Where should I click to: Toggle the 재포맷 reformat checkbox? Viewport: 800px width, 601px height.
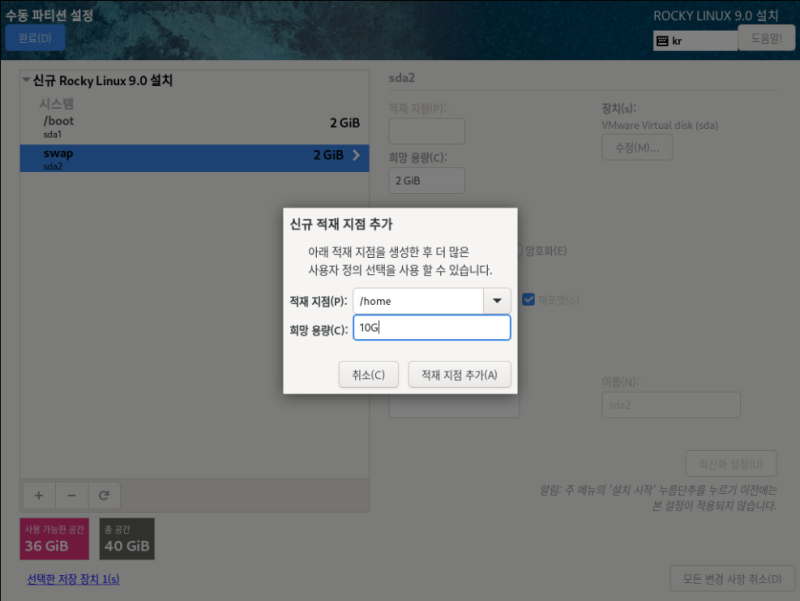point(529,299)
